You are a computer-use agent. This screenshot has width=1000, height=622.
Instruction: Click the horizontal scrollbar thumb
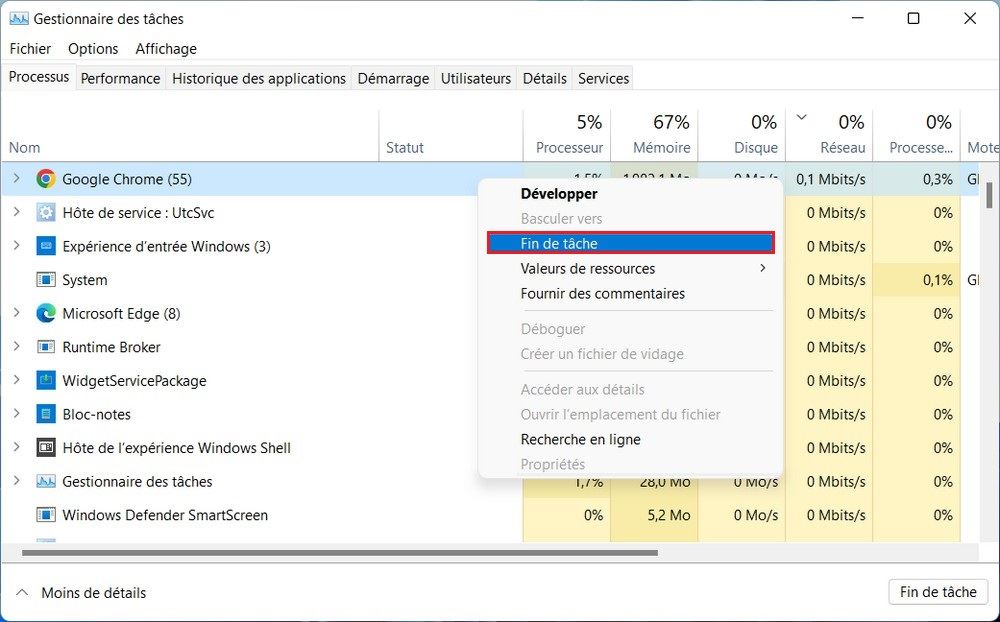(340, 552)
